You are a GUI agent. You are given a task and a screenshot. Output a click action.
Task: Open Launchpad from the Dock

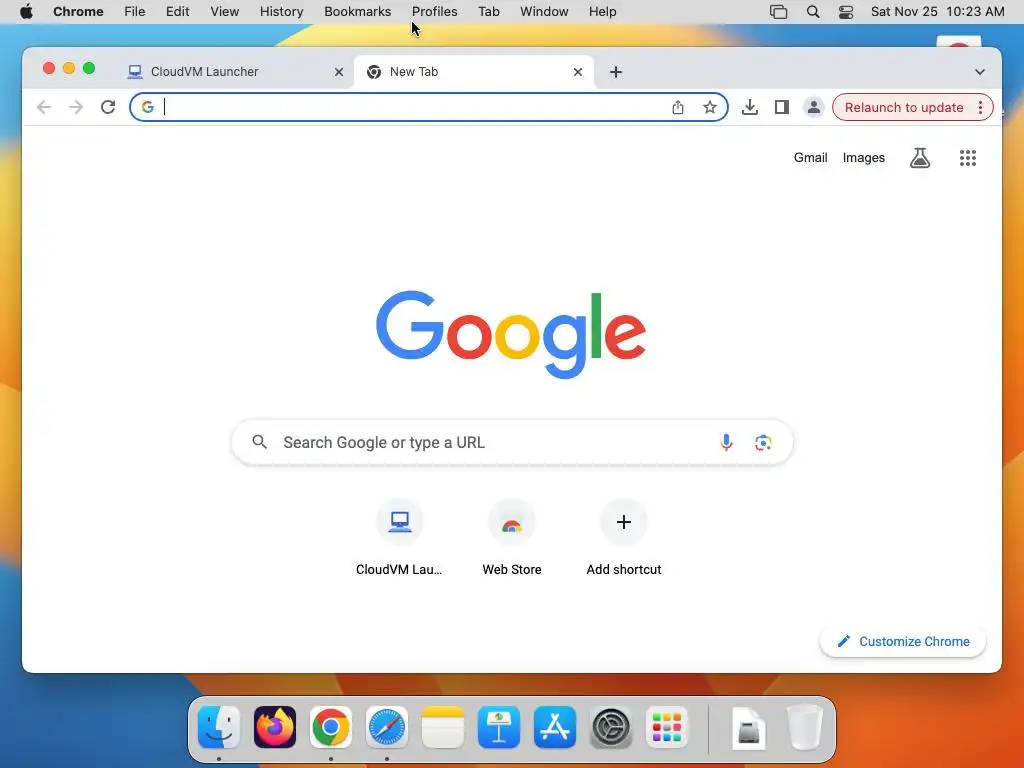pos(667,727)
